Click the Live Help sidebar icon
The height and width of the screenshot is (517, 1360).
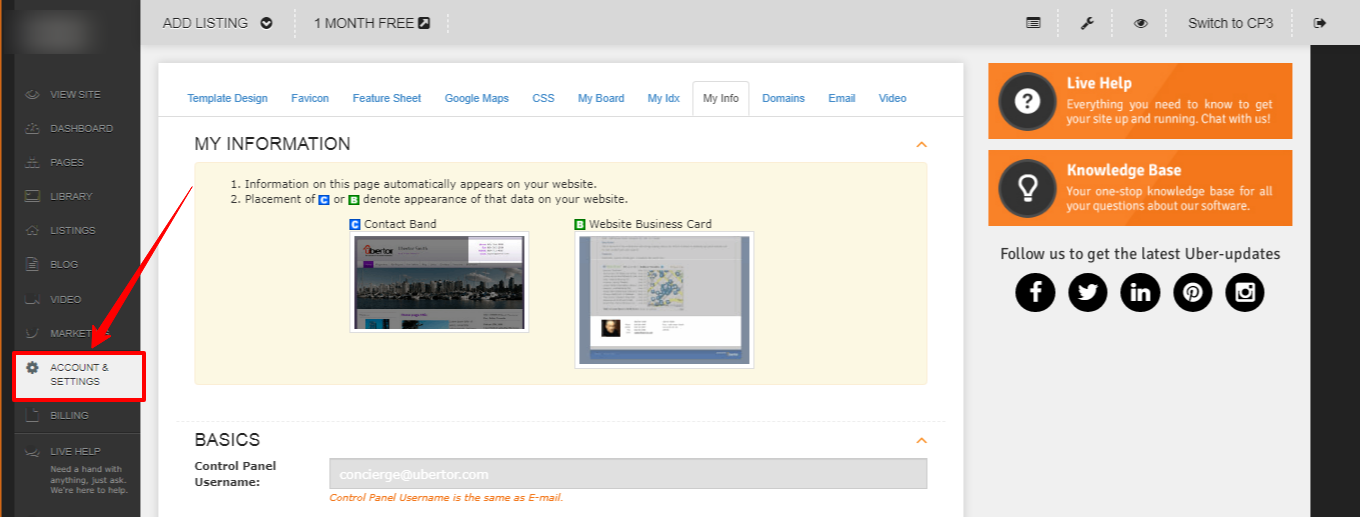(32, 451)
